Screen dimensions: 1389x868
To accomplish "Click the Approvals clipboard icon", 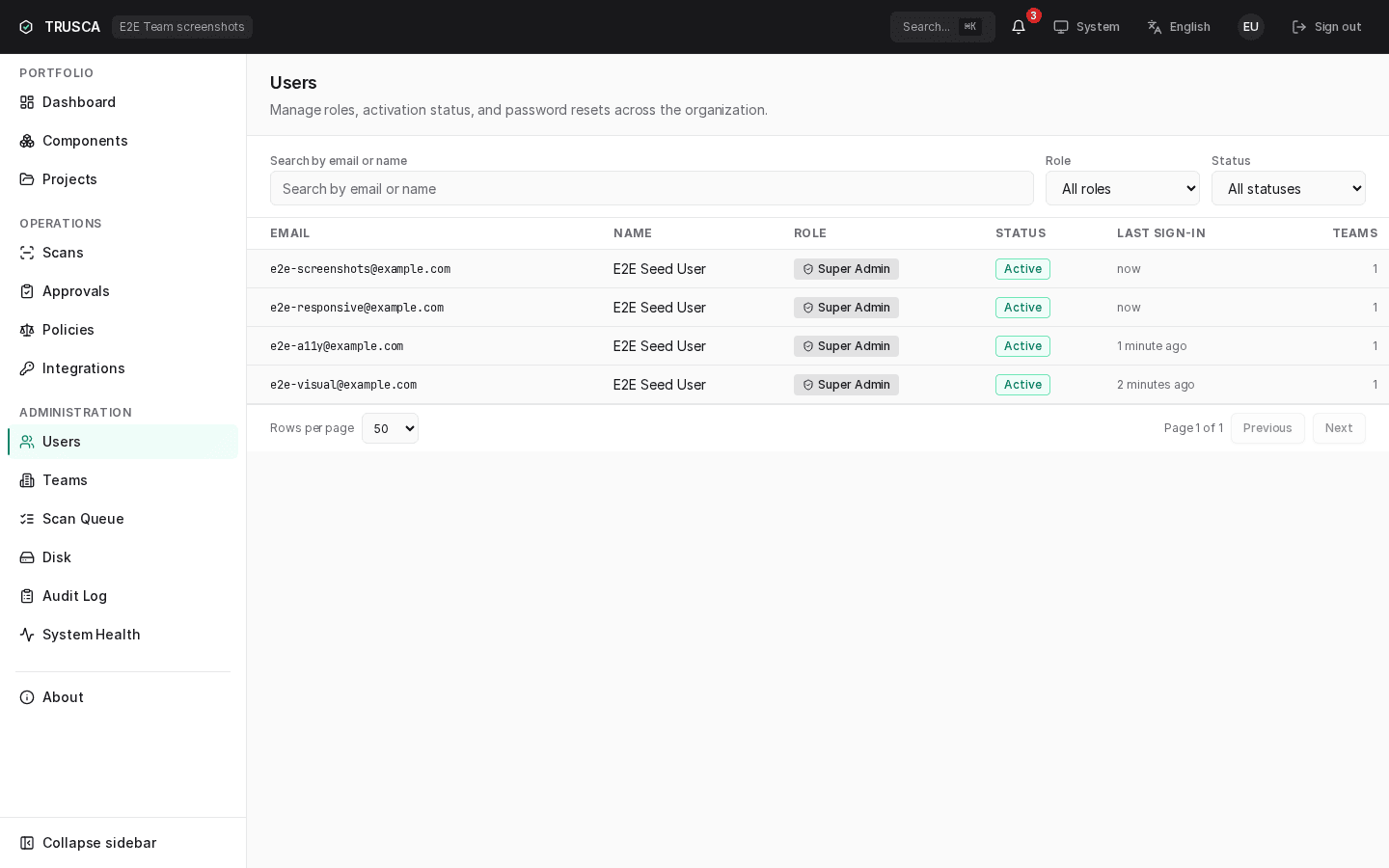I will pos(27,291).
